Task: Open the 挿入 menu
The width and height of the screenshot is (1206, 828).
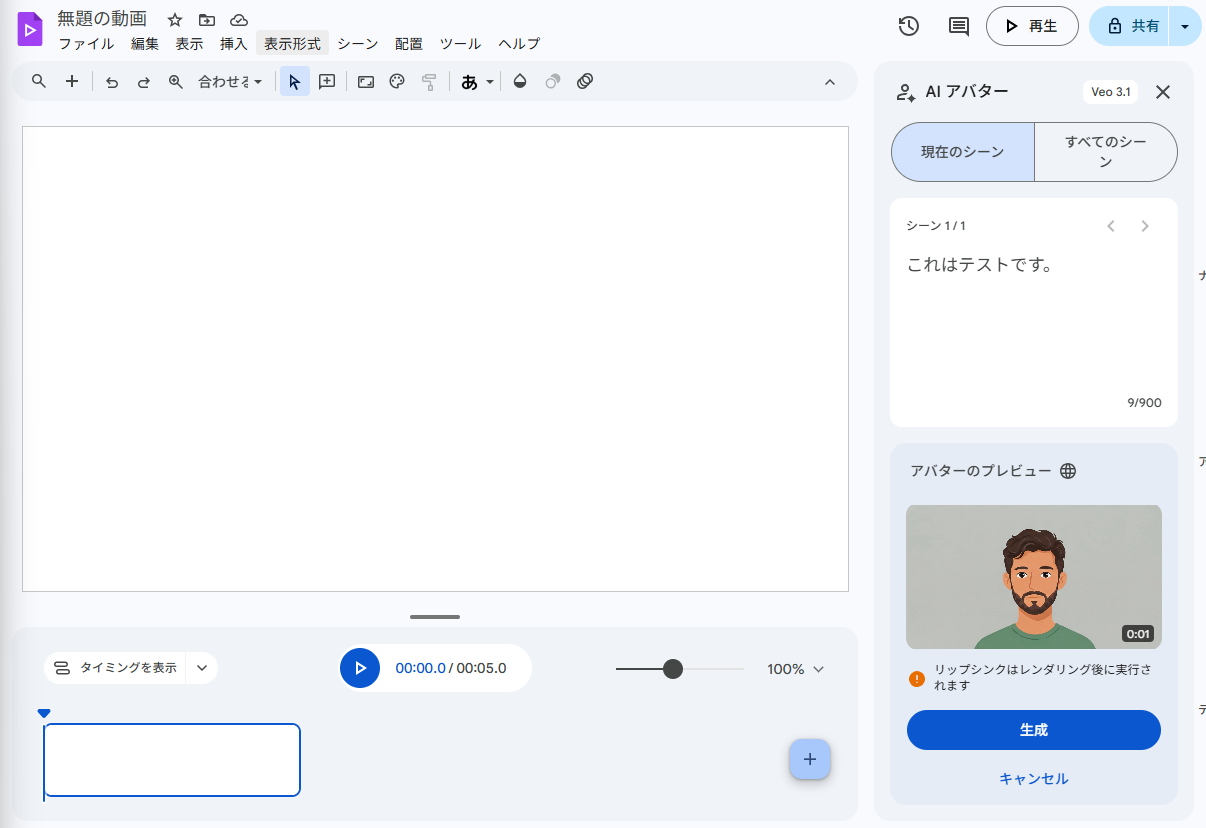Action: point(233,44)
